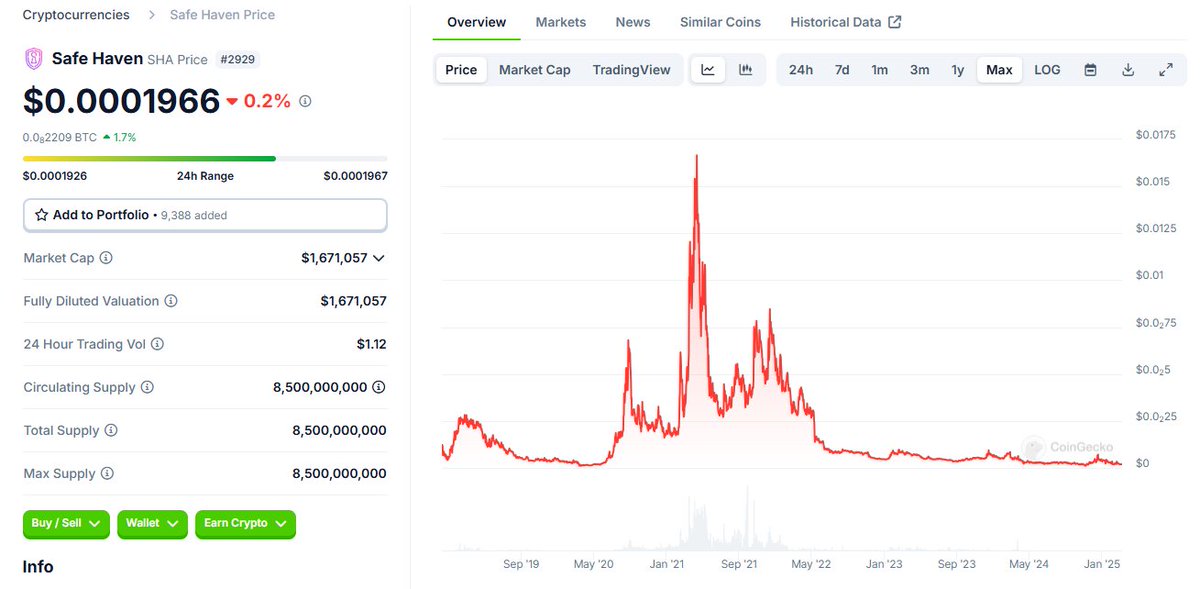Set chart range to 7d
This screenshot has height=589, width=1200.
(x=842, y=69)
